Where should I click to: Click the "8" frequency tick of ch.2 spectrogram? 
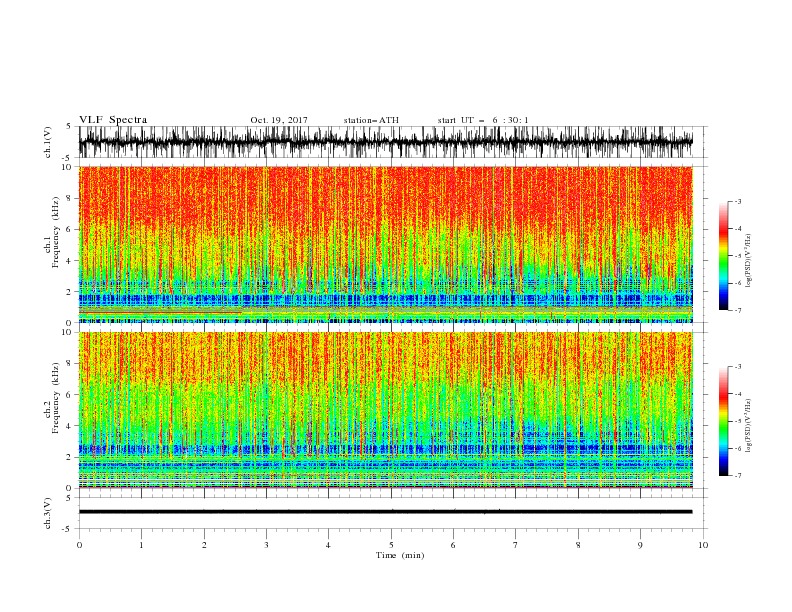[69, 364]
